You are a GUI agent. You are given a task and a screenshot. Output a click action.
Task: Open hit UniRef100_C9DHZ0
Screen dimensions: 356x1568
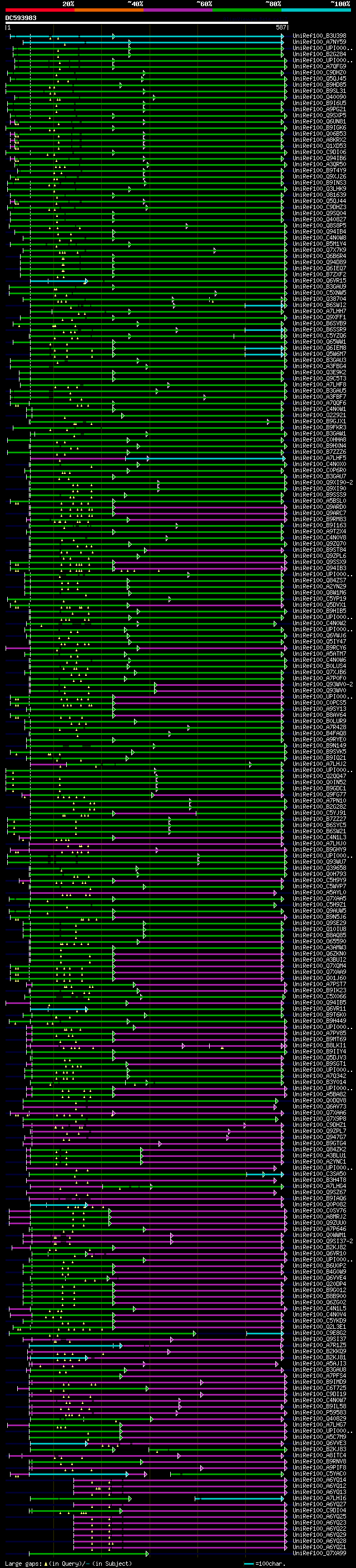(319, 72)
